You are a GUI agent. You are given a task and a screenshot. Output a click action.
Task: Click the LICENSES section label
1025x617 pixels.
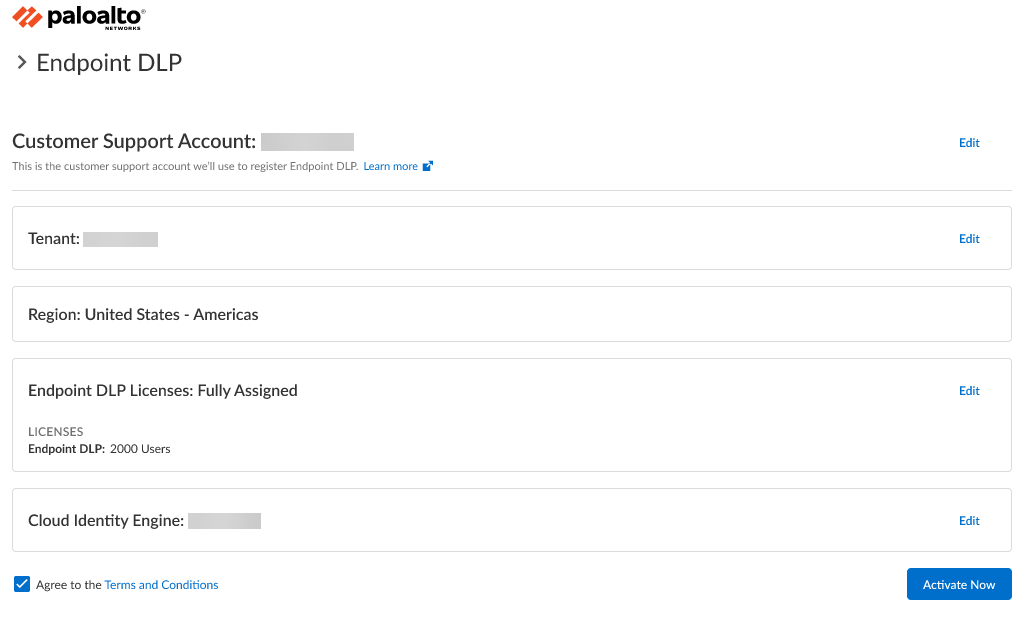click(55, 432)
